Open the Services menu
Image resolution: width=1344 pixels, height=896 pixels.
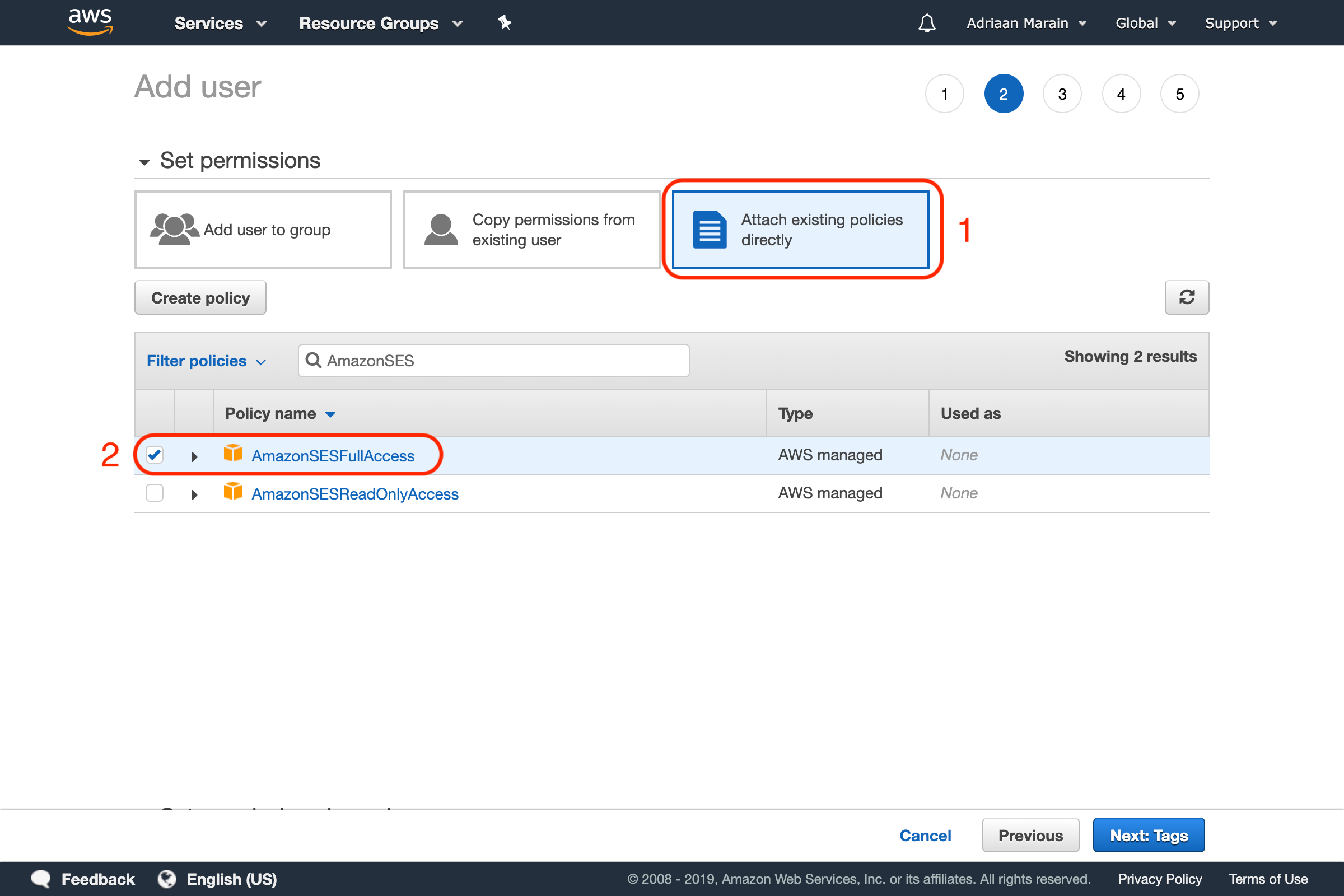tap(220, 24)
